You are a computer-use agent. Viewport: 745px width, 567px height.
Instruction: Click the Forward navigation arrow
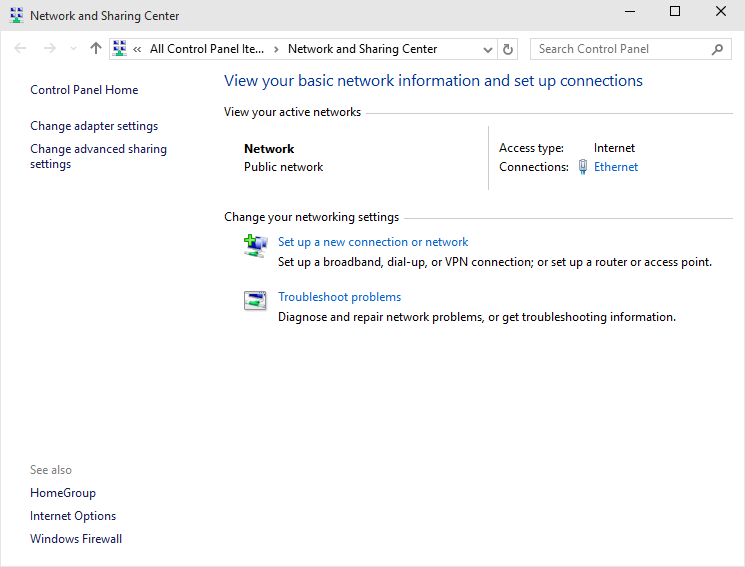pyautogui.click(x=49, y=48)
